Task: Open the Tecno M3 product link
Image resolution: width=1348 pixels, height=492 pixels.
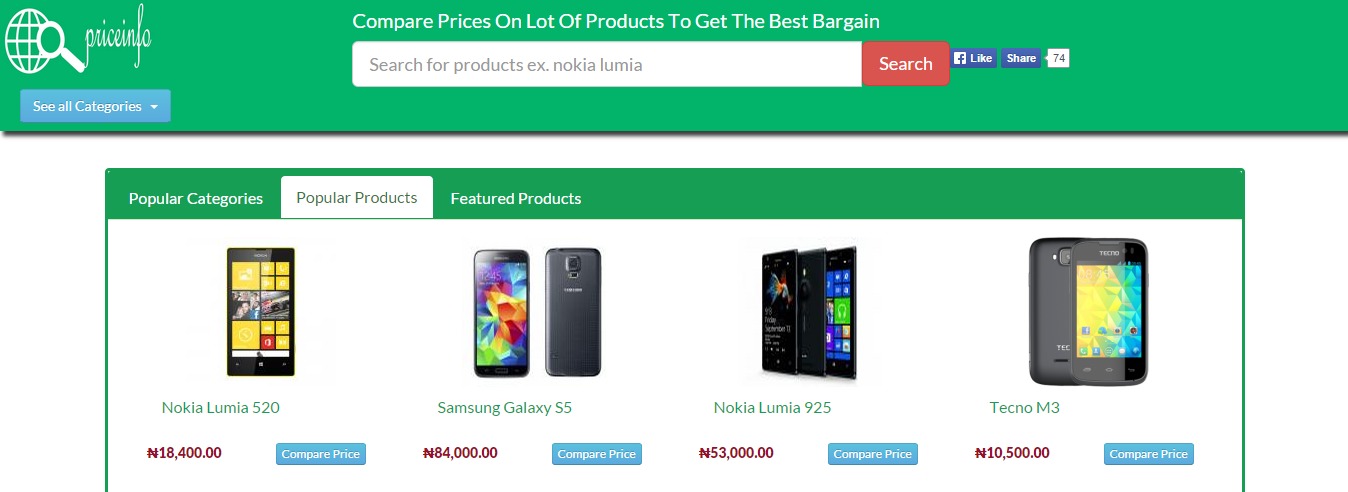Action: [x=1025, y=408]
